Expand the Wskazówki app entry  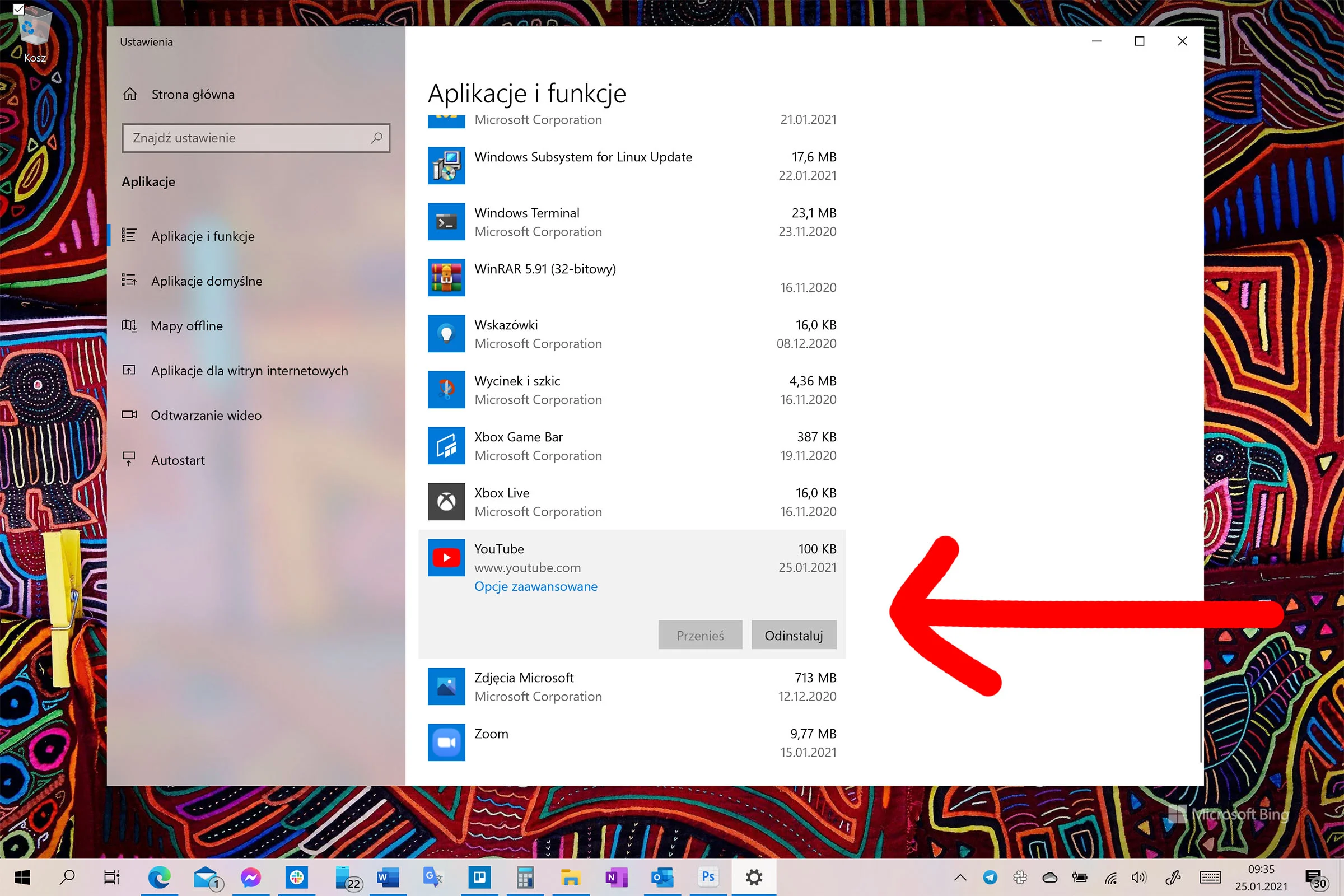632,334
